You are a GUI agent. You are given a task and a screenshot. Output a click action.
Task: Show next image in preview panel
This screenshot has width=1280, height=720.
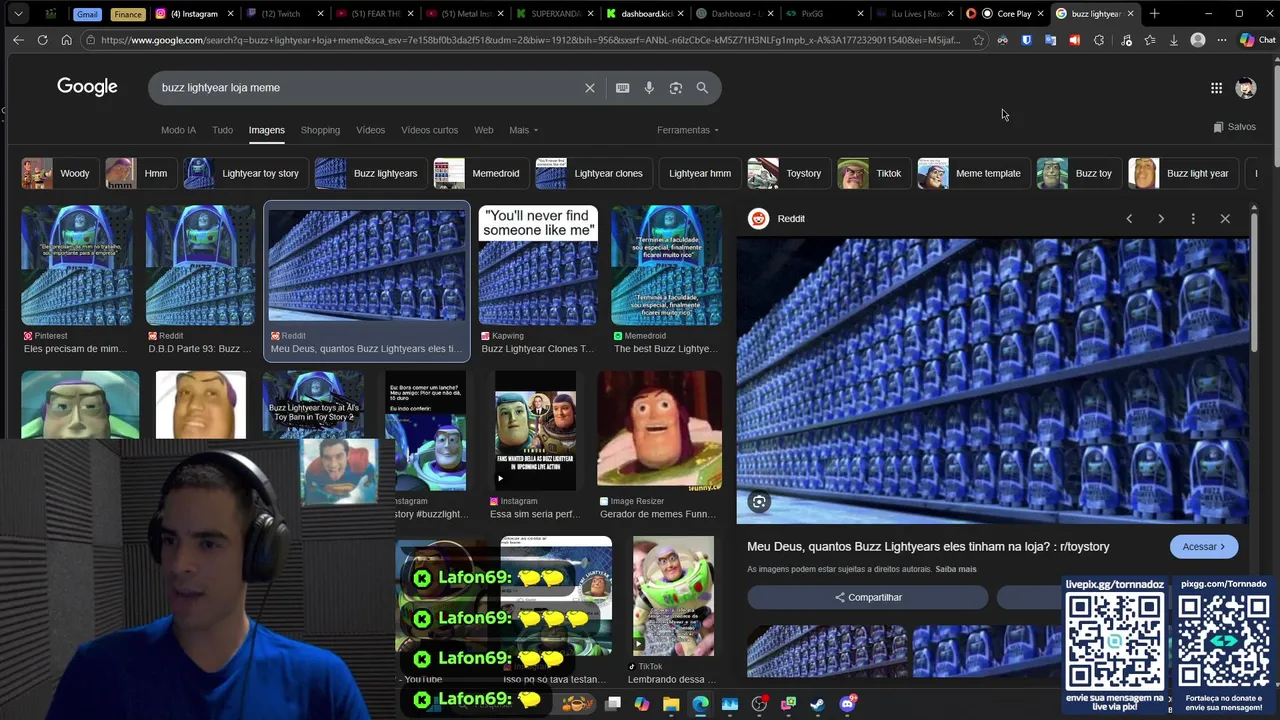point(1161,218)
